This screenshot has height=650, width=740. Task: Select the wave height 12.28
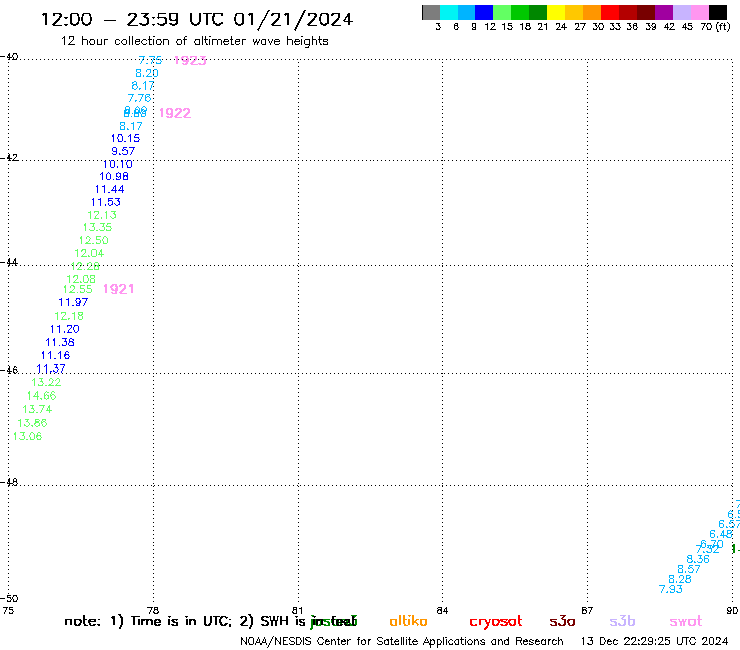tap(85, 266)
